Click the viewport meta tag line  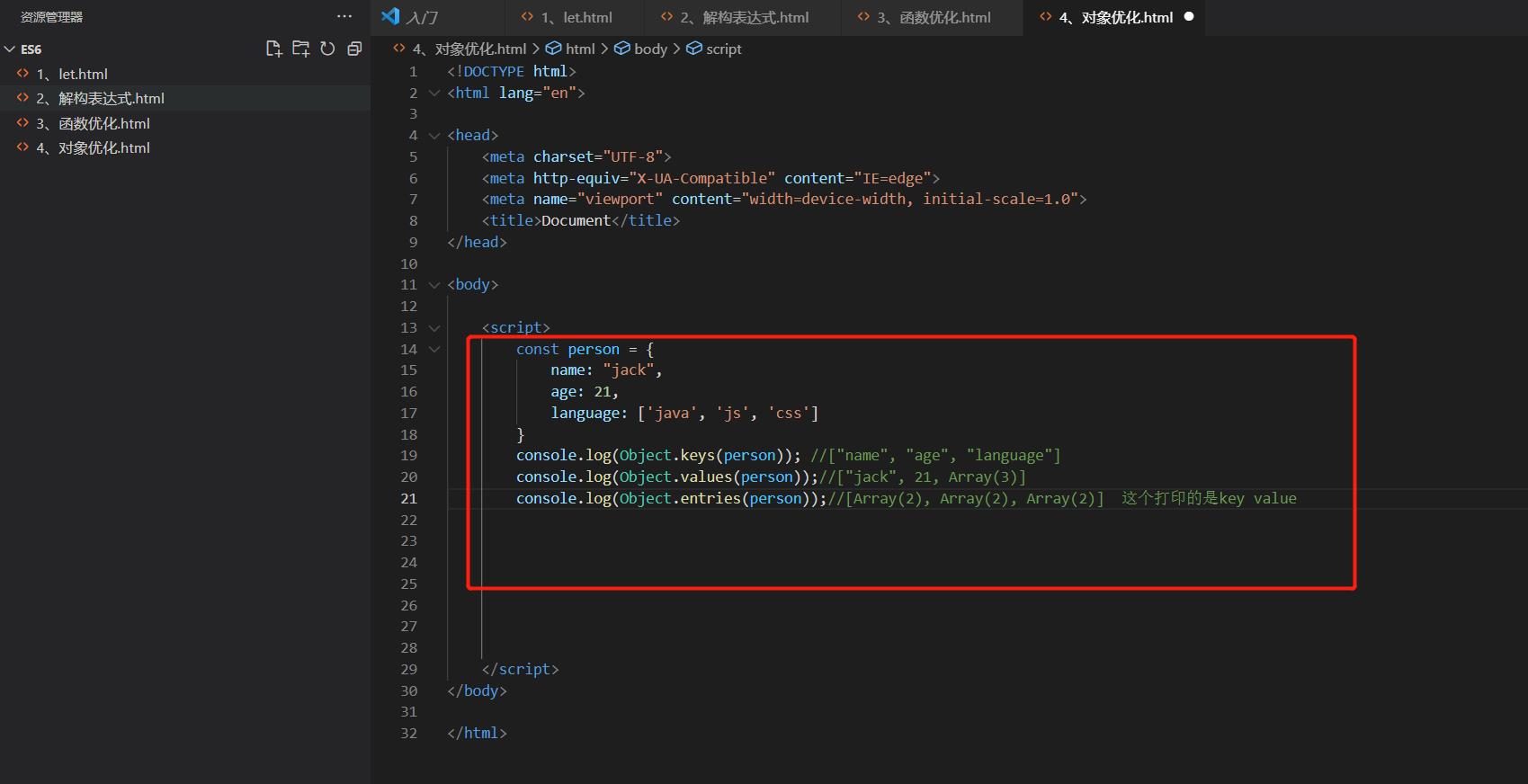(784, 199)
